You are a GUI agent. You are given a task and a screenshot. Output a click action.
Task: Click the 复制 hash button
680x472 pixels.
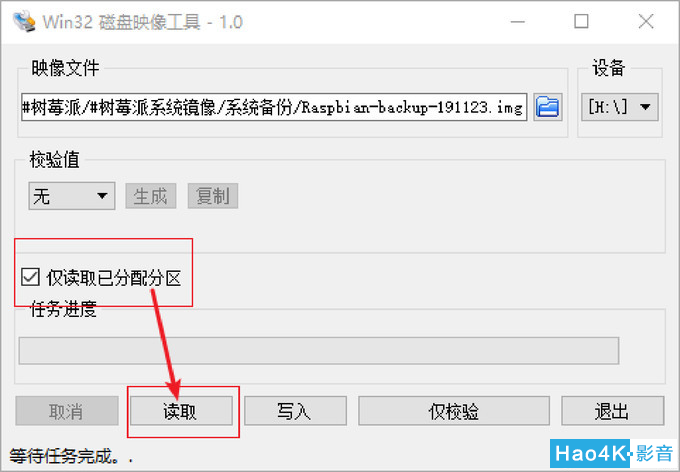(212, 196)
